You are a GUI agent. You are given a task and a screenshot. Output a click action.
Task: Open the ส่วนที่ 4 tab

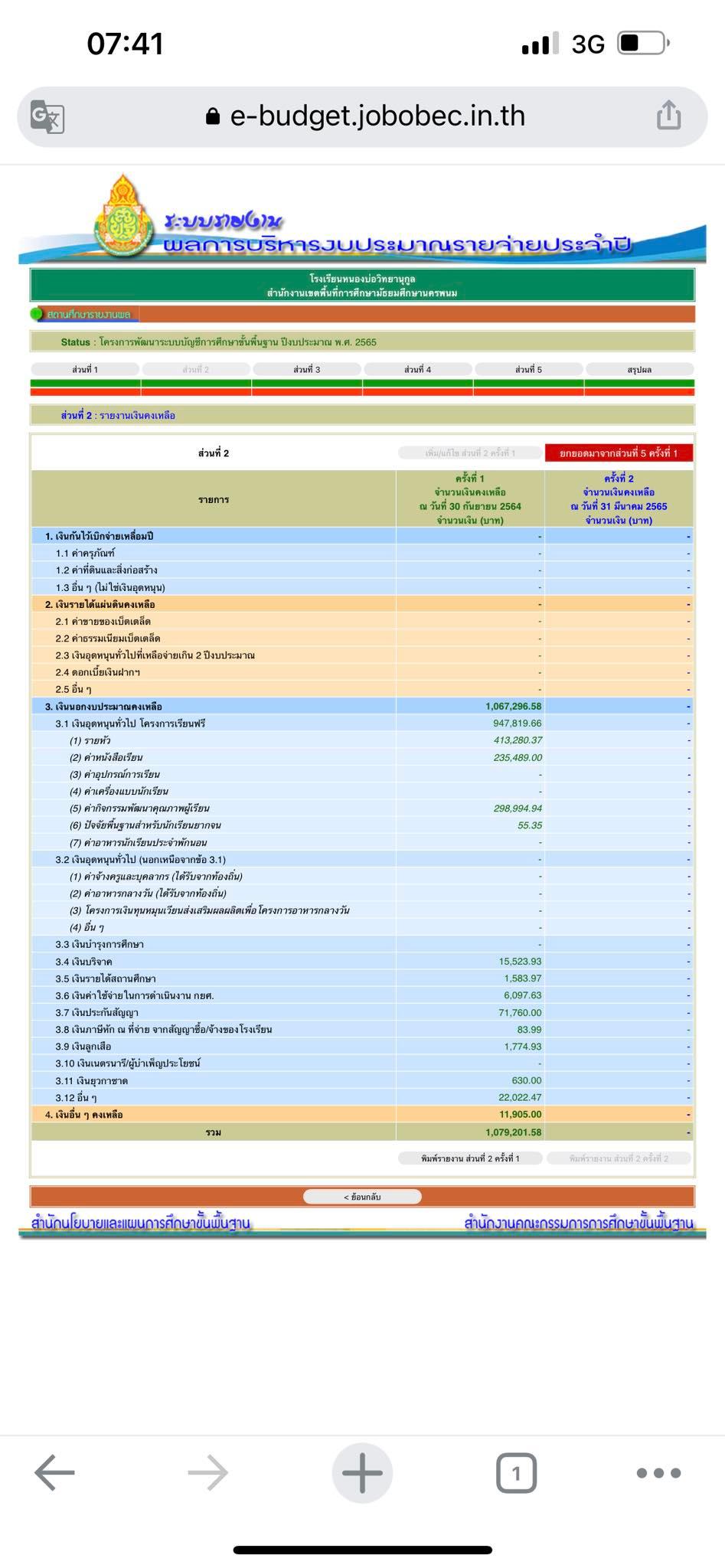[x=418, y=369]
